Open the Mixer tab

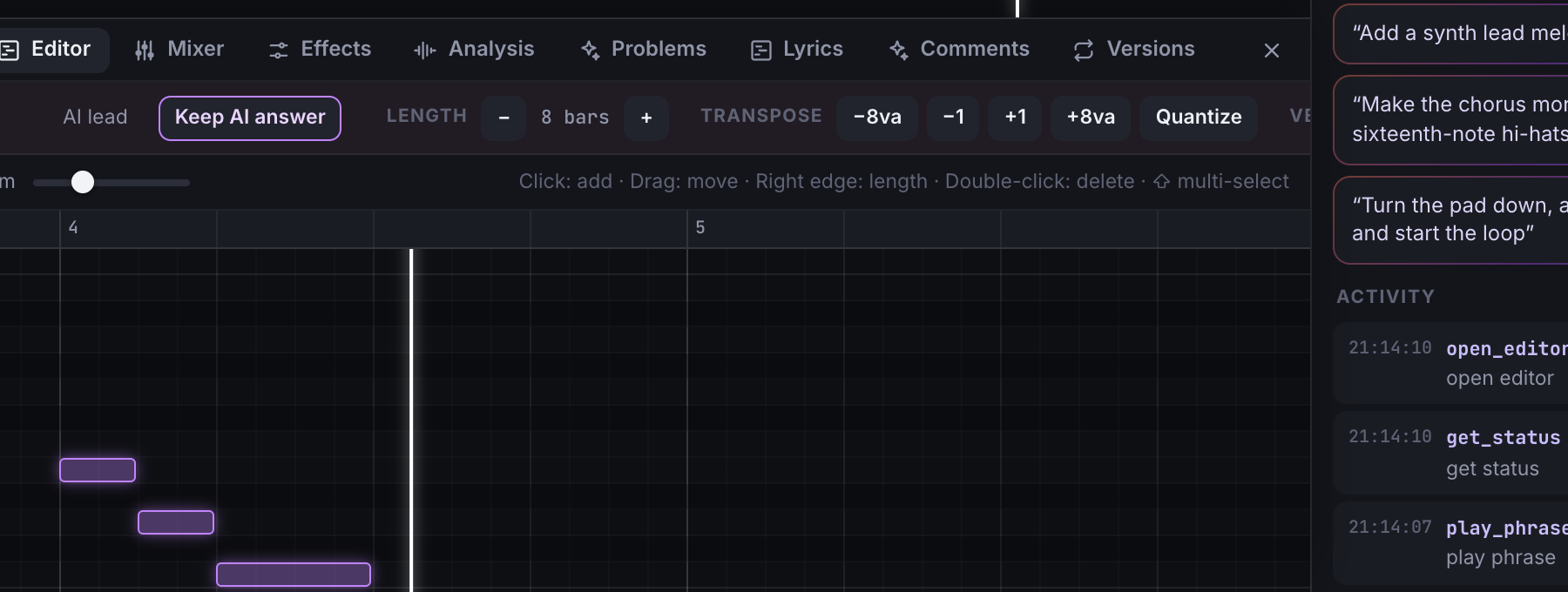(x=179, y=50)
